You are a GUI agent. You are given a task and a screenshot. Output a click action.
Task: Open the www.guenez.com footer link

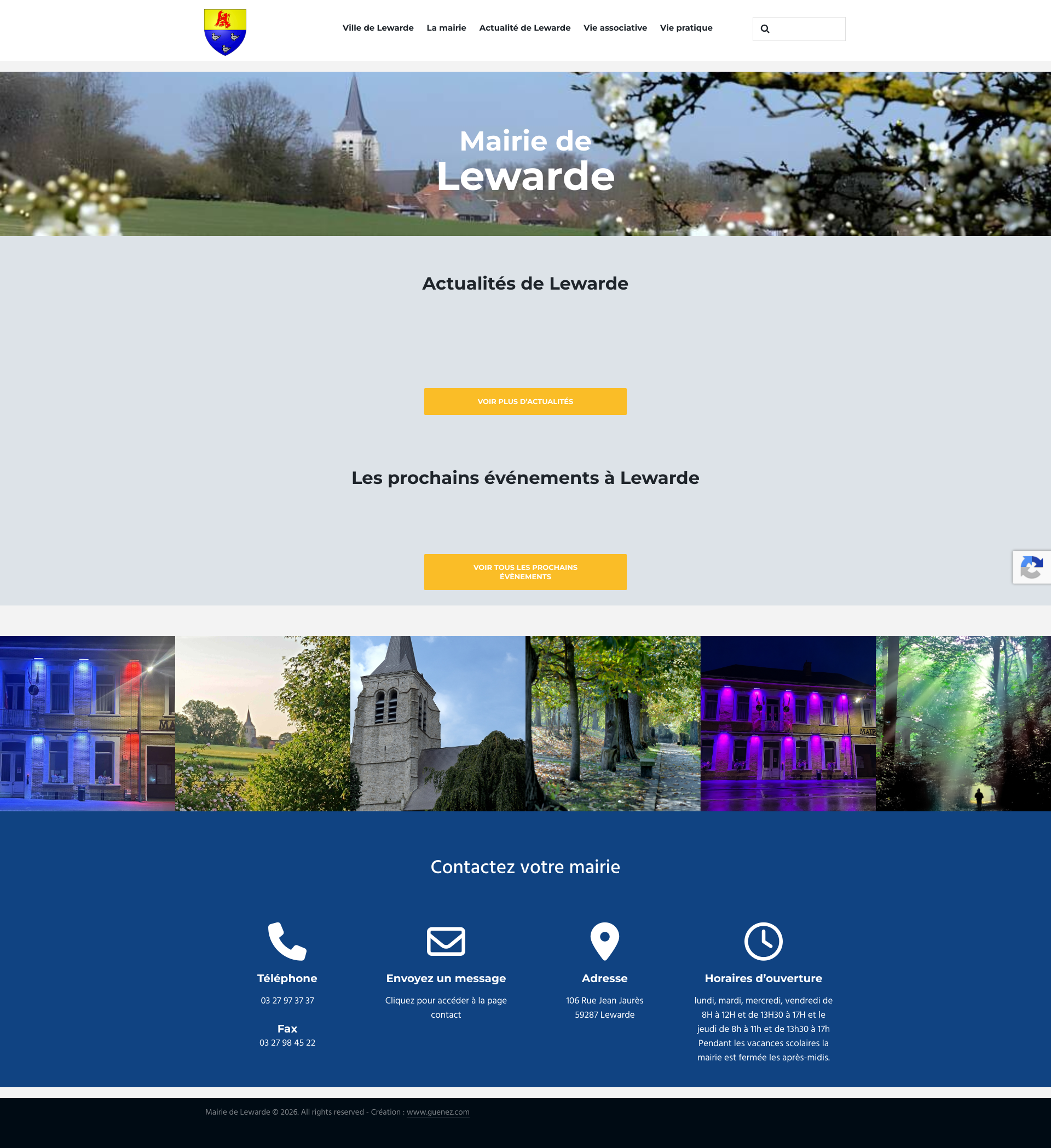point(438,1111)
